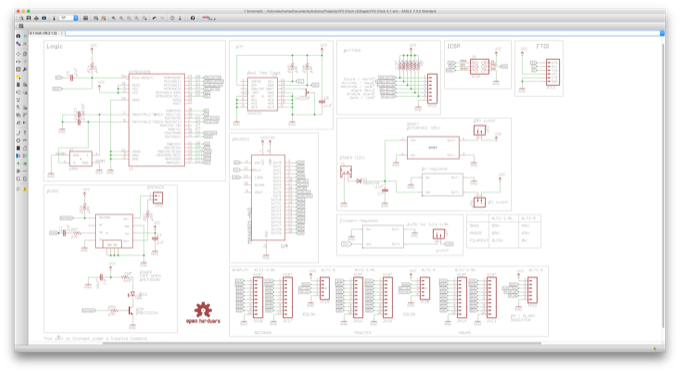
Task: Click the Use library icon
Action: point(85,18)
